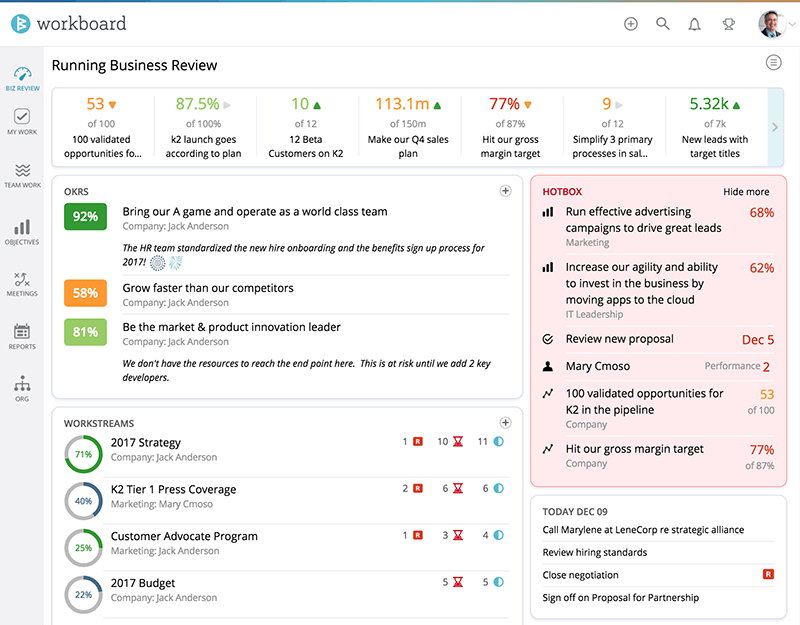Click check icon next to Review new proposal
800x625 pixels.
[x=548, y=339]
